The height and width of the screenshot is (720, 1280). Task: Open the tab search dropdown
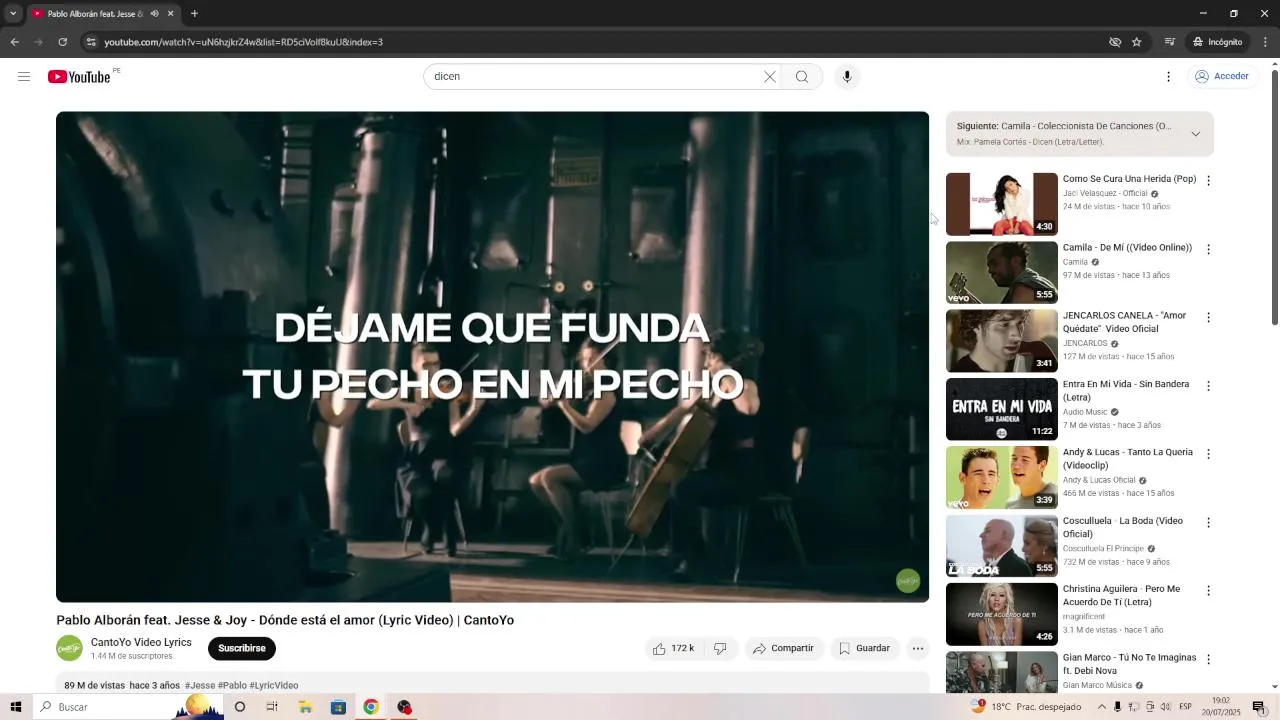13,14
